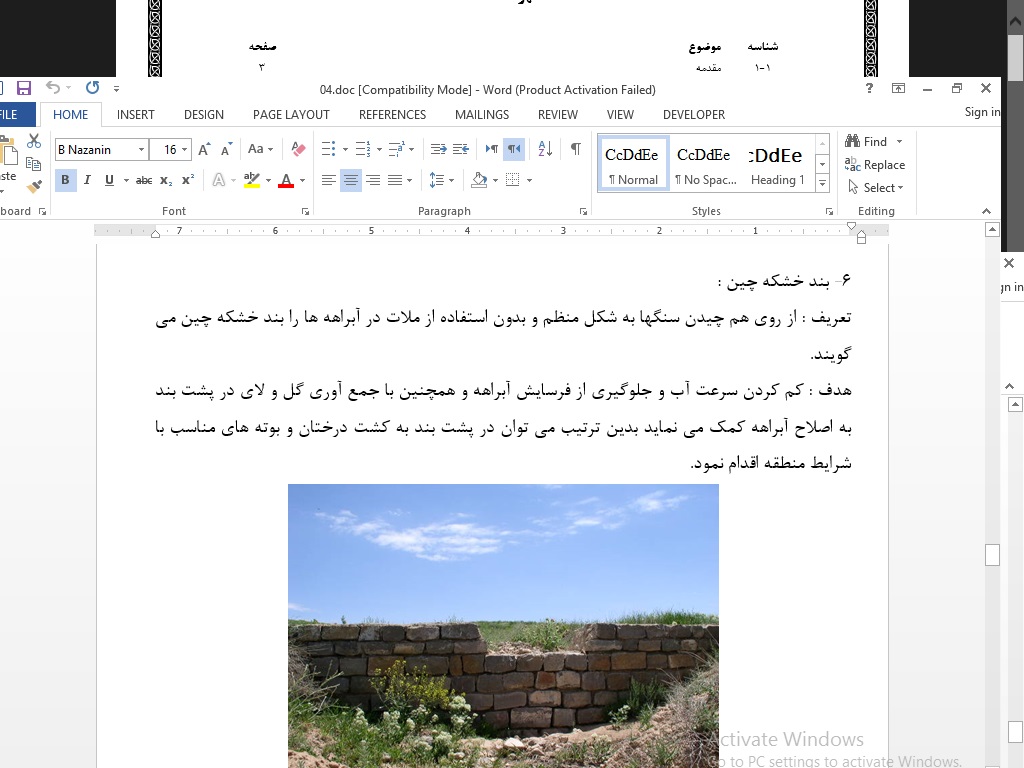The width and height of the screenshot is (1024, 768).
Task: Cut selection with the Scissors icon
Action: pos(33,142)
